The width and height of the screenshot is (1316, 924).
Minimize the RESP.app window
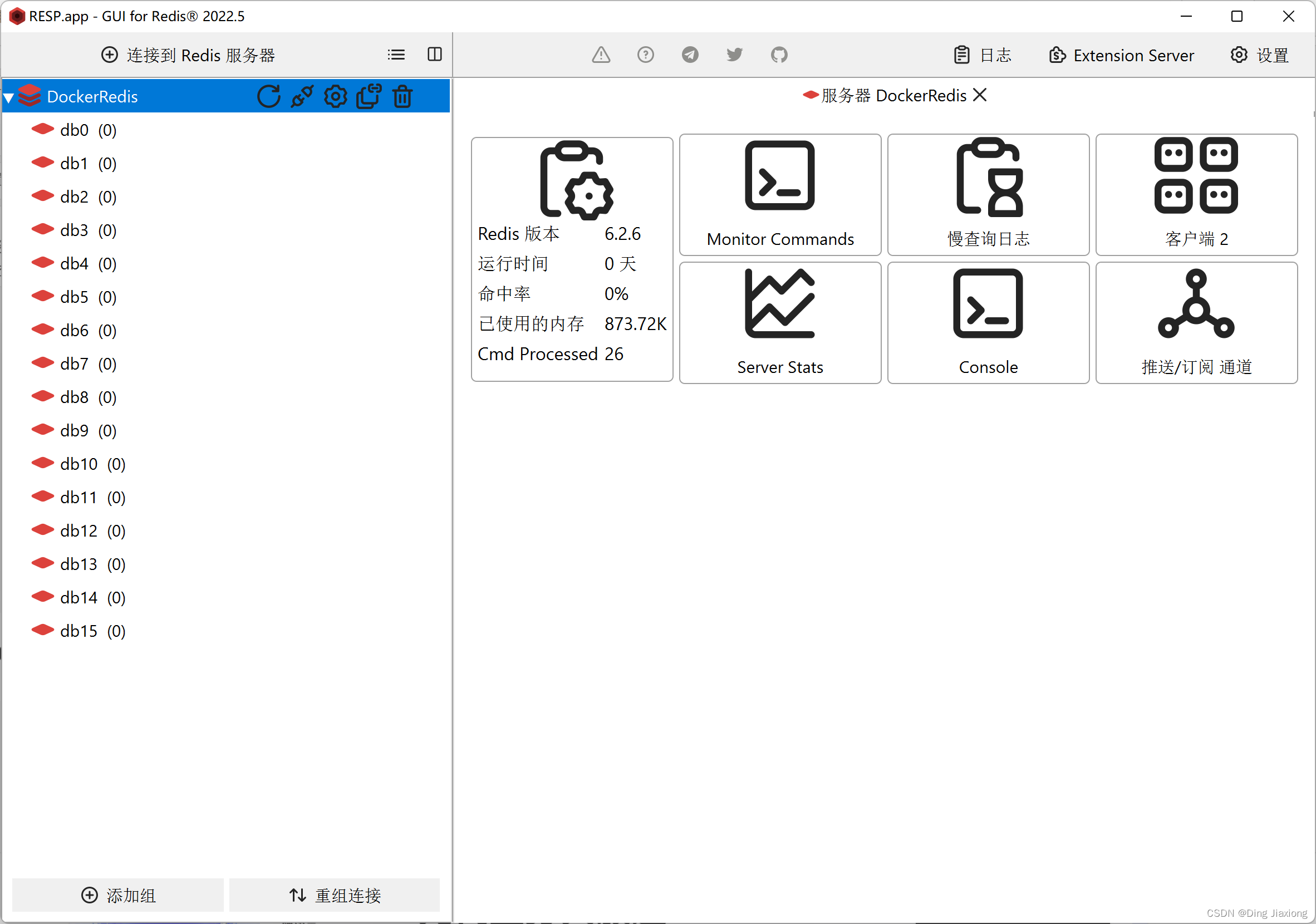point(1186,16)
